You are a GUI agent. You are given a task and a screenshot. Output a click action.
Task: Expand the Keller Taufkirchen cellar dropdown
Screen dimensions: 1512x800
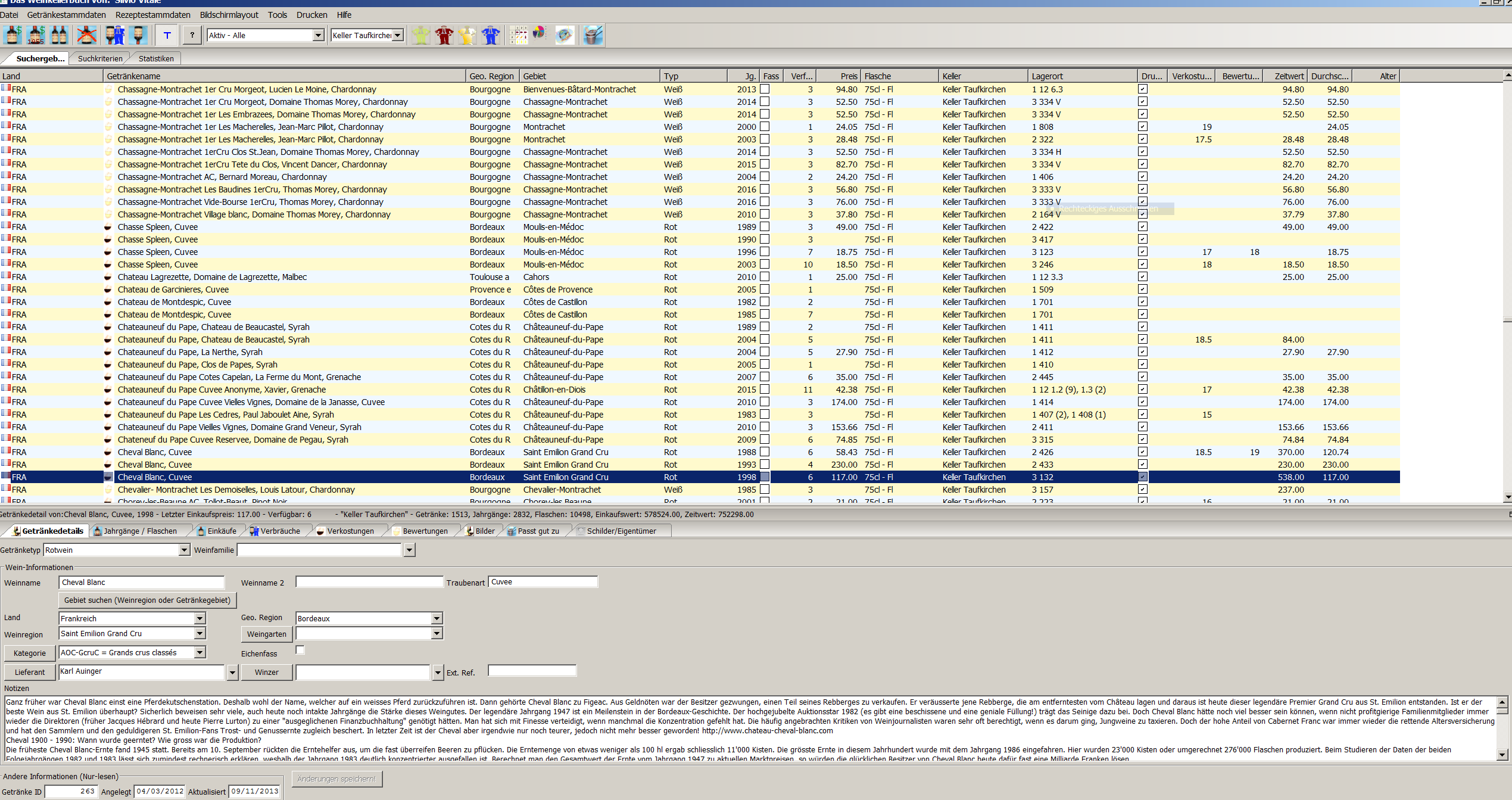click(398, 35)
